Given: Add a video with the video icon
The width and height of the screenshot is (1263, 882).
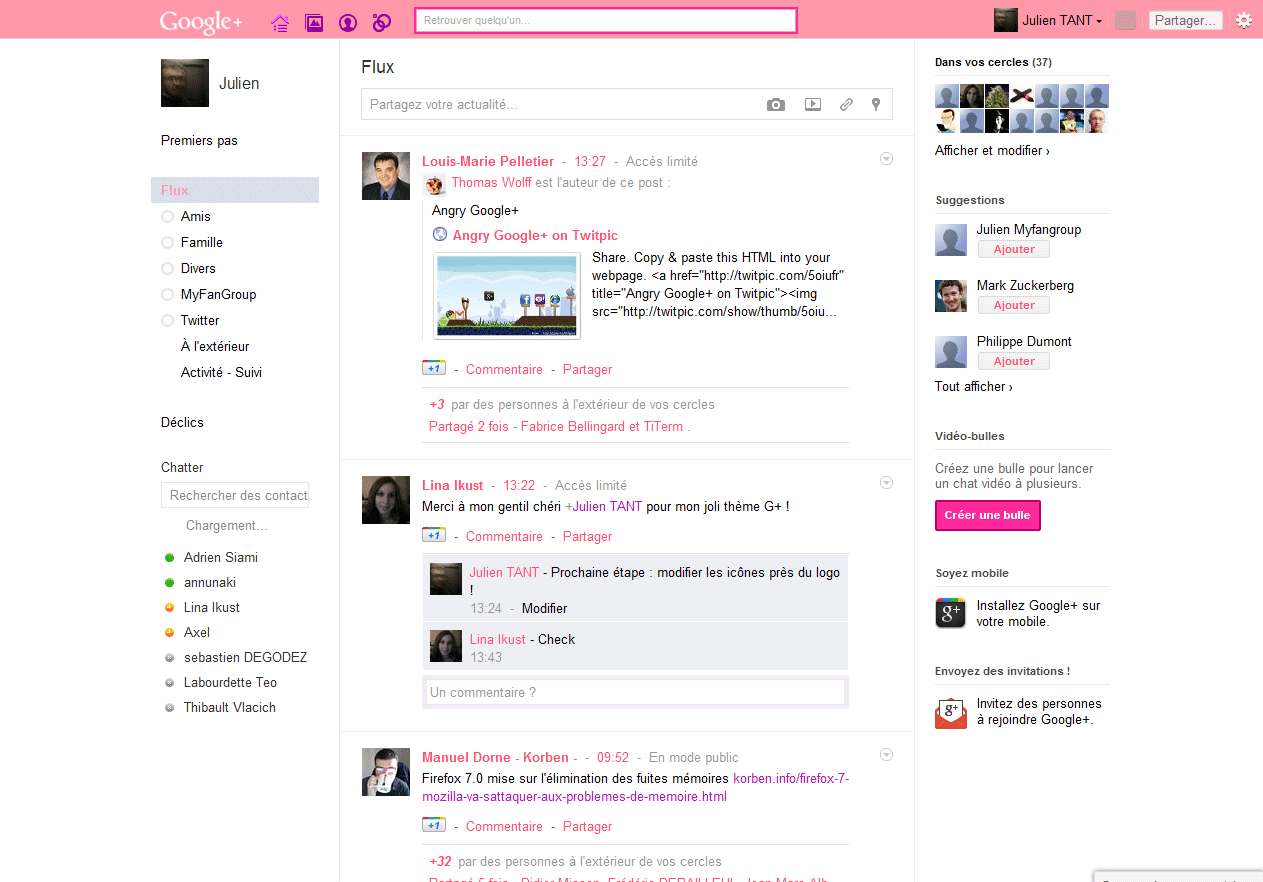Looking at the screenshot, I should [813, 104].
